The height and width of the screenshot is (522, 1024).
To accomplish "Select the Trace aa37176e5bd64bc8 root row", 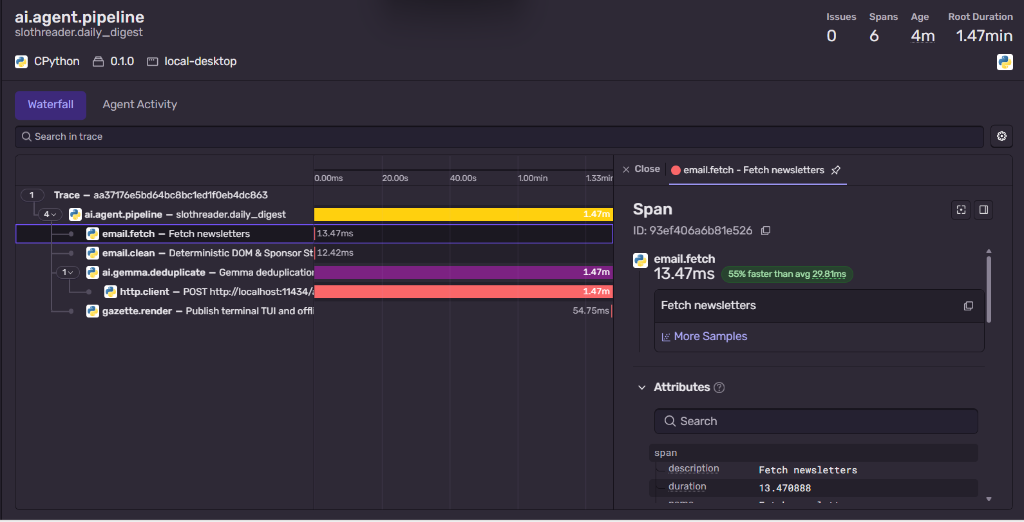I will point(313,195).
